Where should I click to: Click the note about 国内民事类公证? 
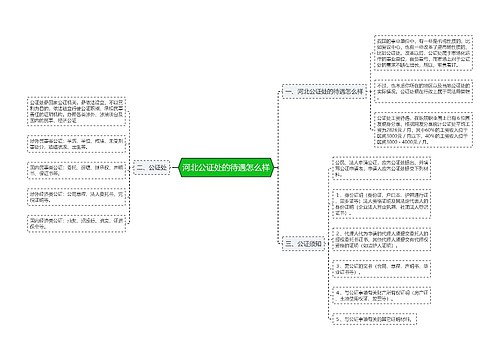76,170
